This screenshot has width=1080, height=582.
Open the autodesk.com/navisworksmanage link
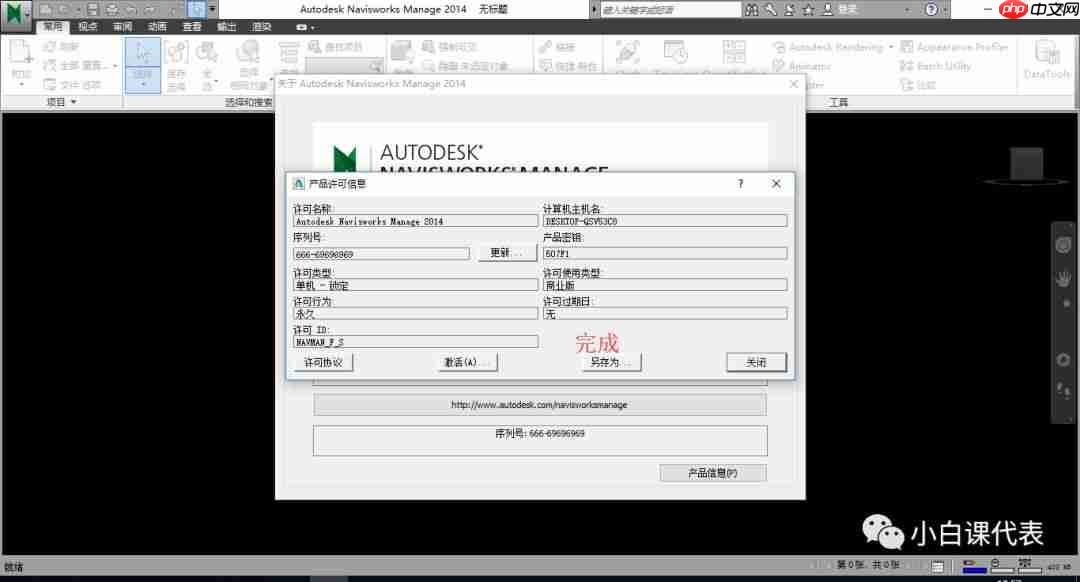tap(539, 405)
